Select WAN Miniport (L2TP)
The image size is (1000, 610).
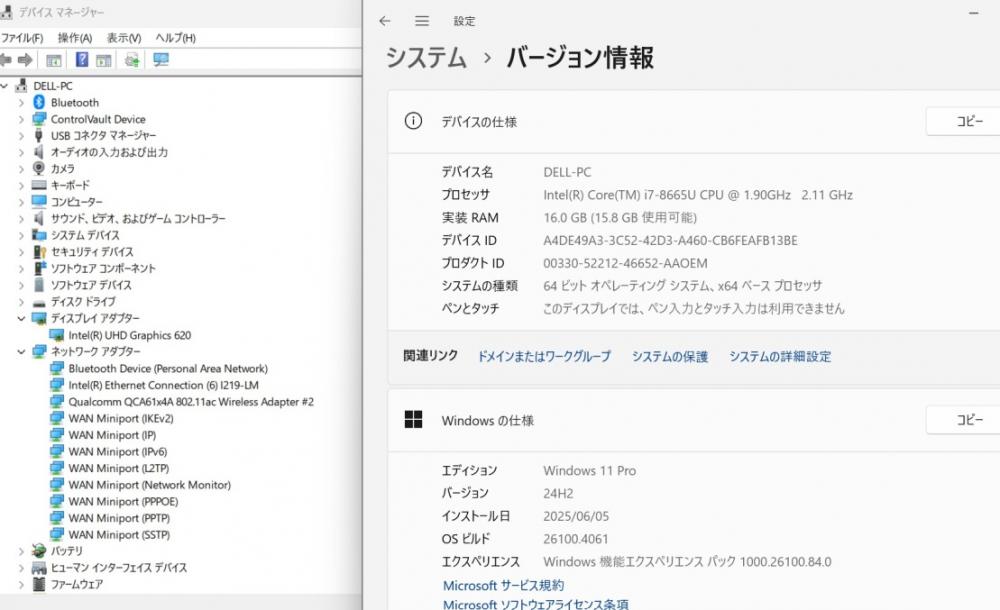[x=119, y=468]
